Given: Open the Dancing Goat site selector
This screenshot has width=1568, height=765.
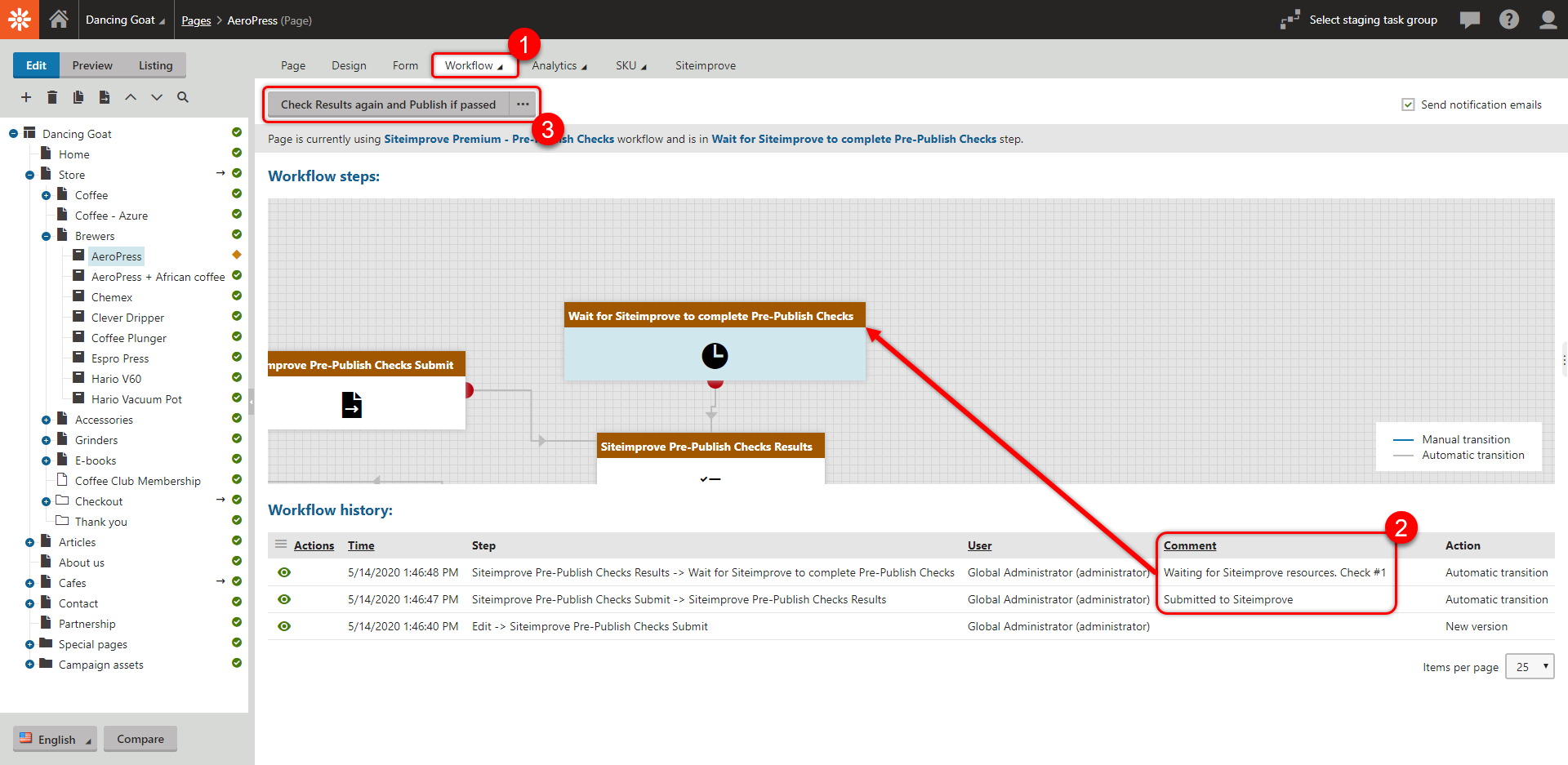Looking at the screenshot, I should click(x=125, y=20).
